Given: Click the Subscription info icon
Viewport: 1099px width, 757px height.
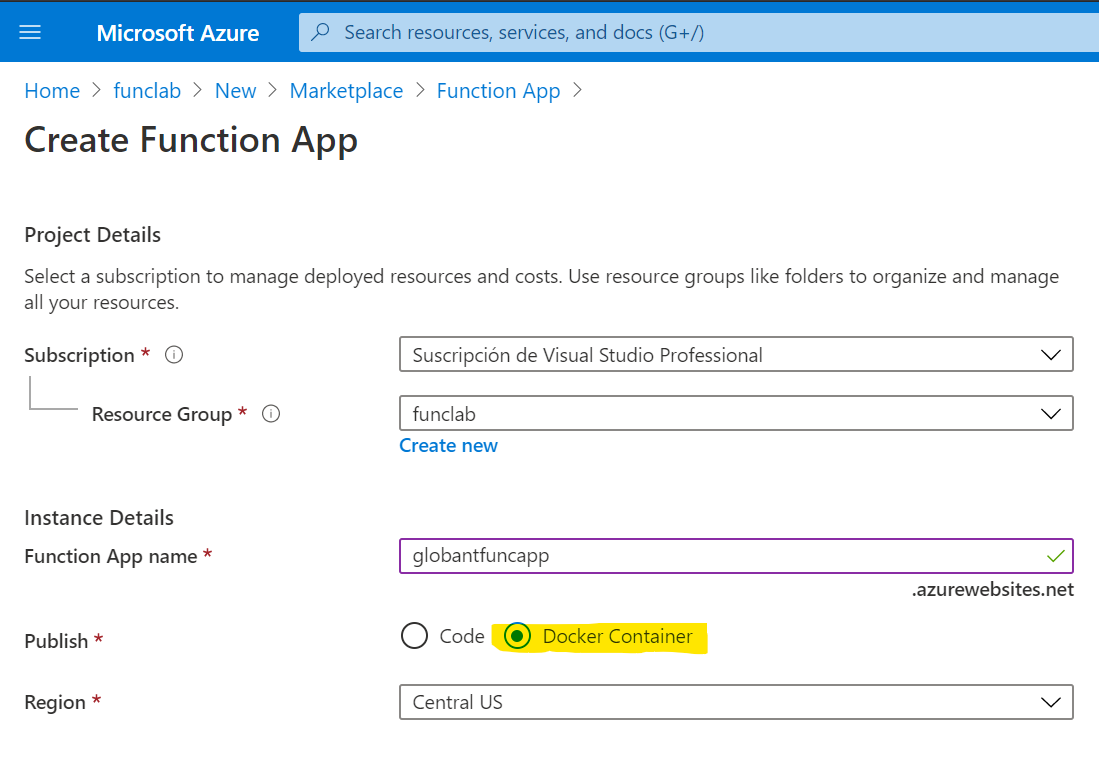Looking at the screenshot, I should (174, 355).
